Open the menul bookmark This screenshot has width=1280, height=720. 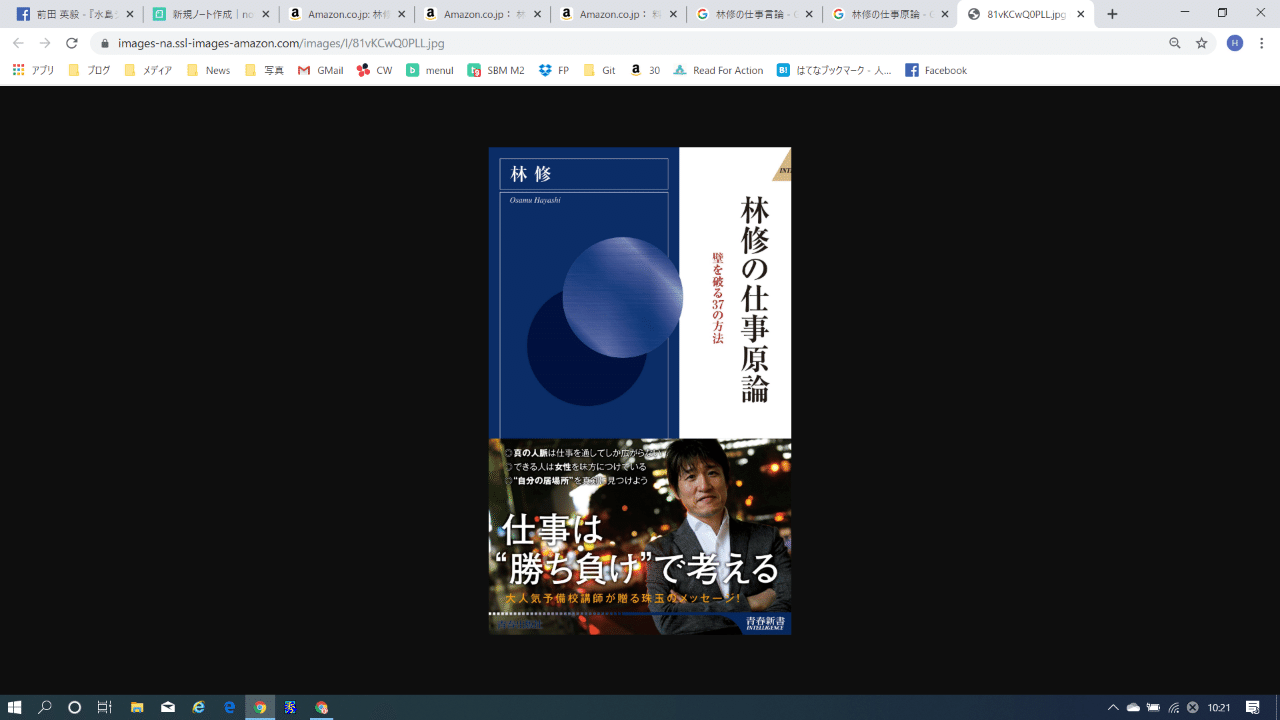pyautogui.click(x=429, y=70)
